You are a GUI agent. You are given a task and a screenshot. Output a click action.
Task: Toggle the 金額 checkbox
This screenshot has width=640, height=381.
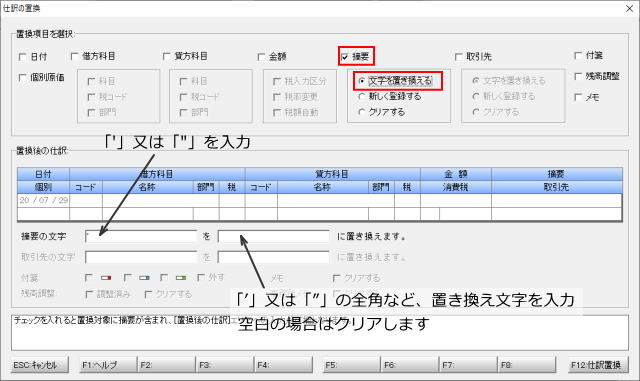tap(261, 57)
